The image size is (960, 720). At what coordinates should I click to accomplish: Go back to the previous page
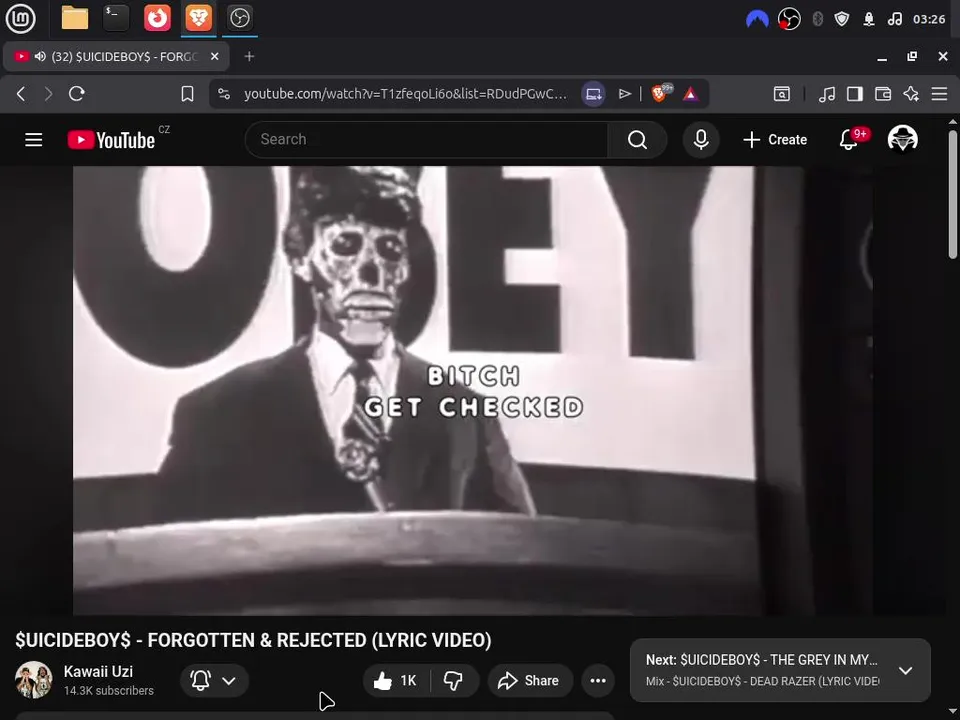tap(21, 94)
